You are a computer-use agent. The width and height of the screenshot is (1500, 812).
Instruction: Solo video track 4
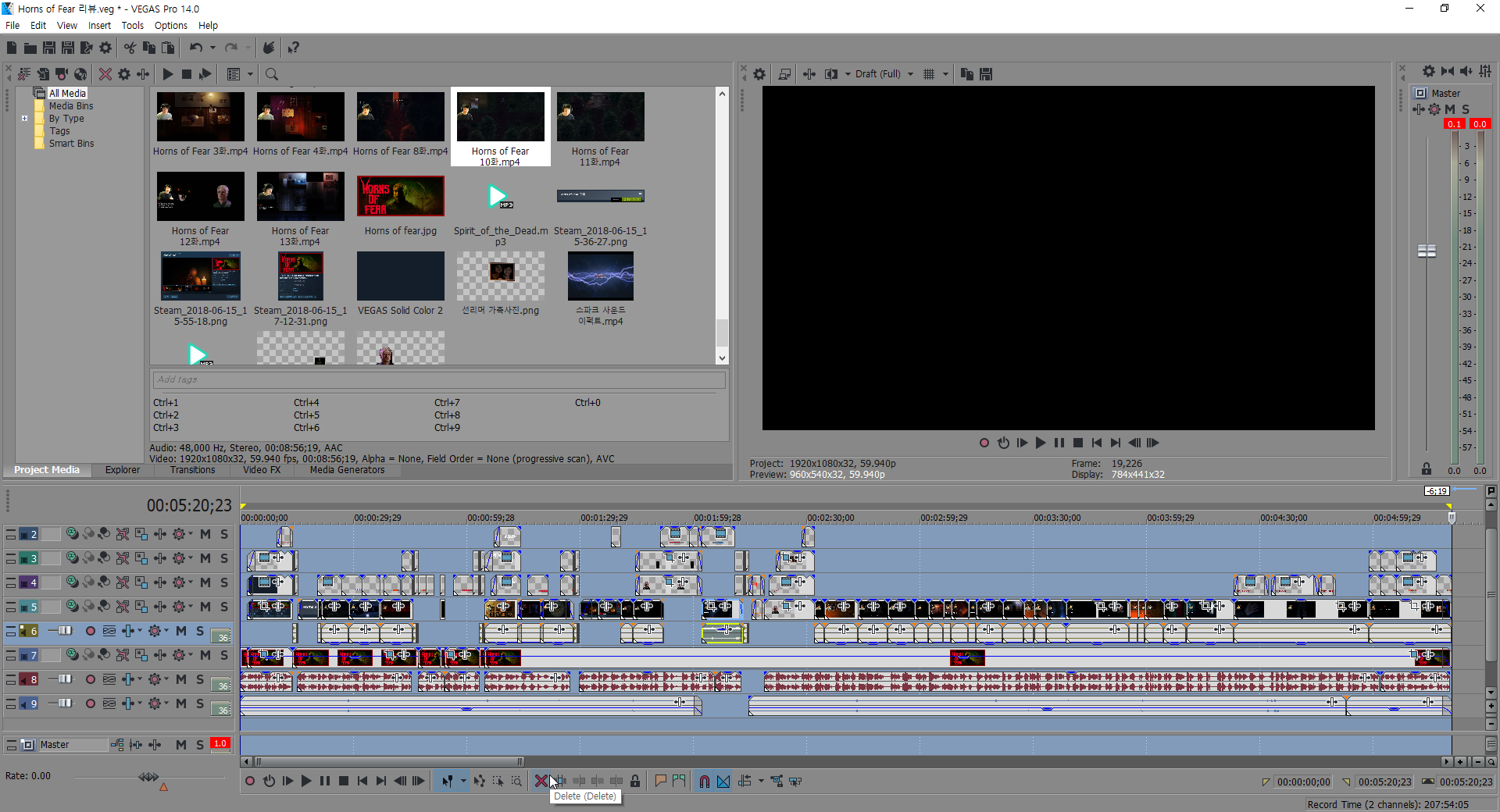(x=224, y=582)
